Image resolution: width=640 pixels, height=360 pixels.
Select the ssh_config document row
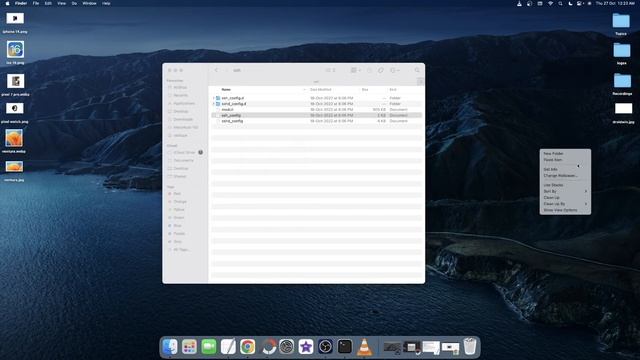[x=316, y=115]
